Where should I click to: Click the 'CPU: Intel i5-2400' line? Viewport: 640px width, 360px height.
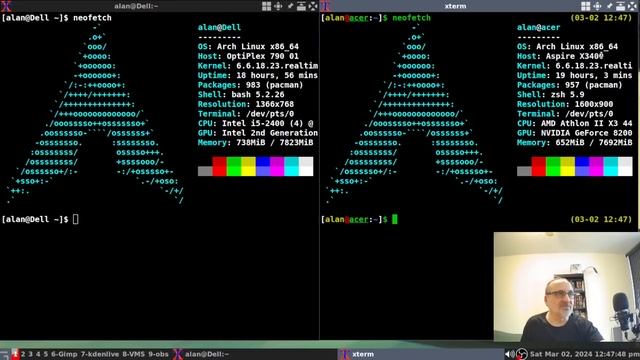[x=256, y=123]
